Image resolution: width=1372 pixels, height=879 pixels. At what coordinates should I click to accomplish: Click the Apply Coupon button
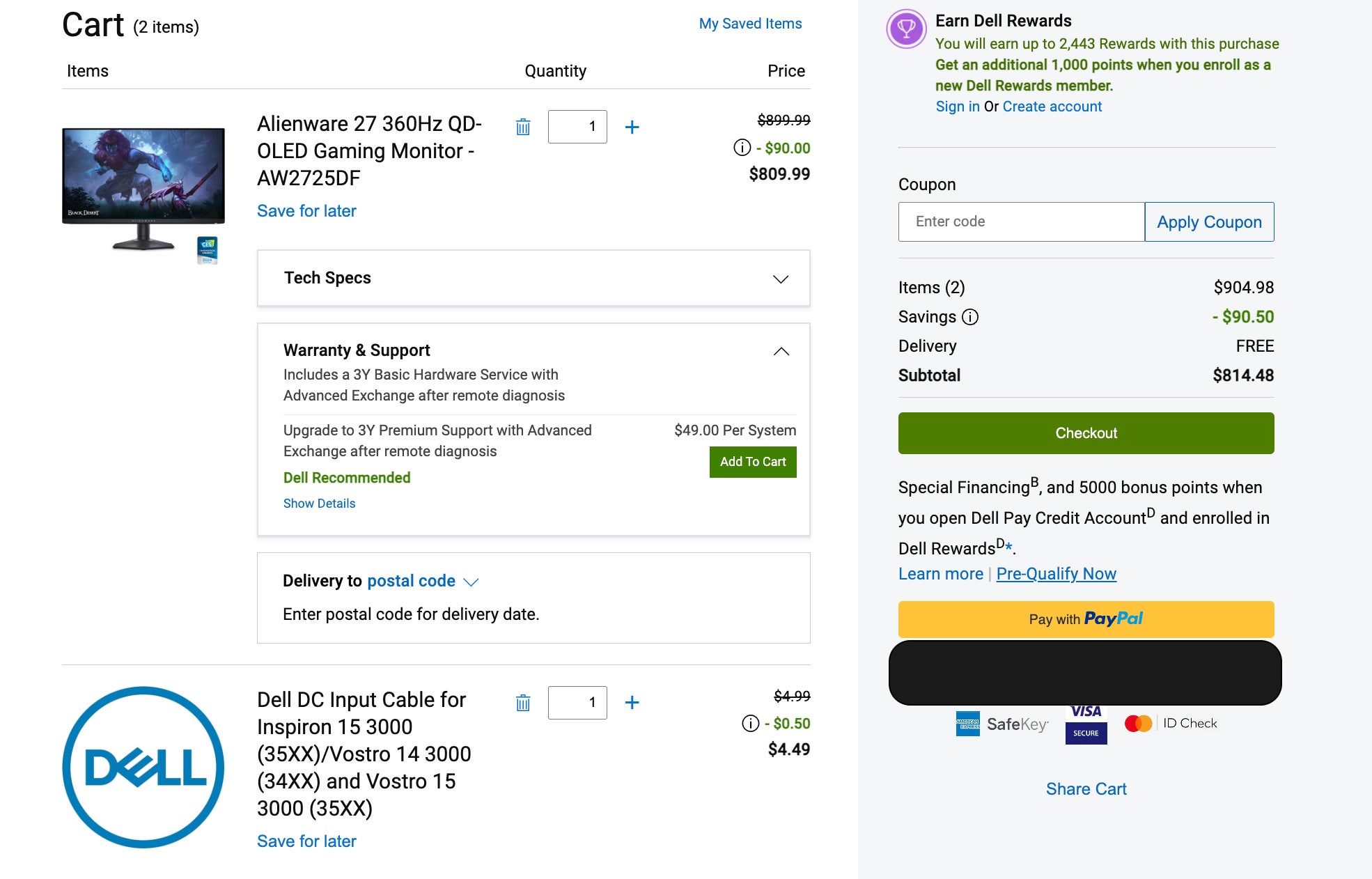point(1209,222)
